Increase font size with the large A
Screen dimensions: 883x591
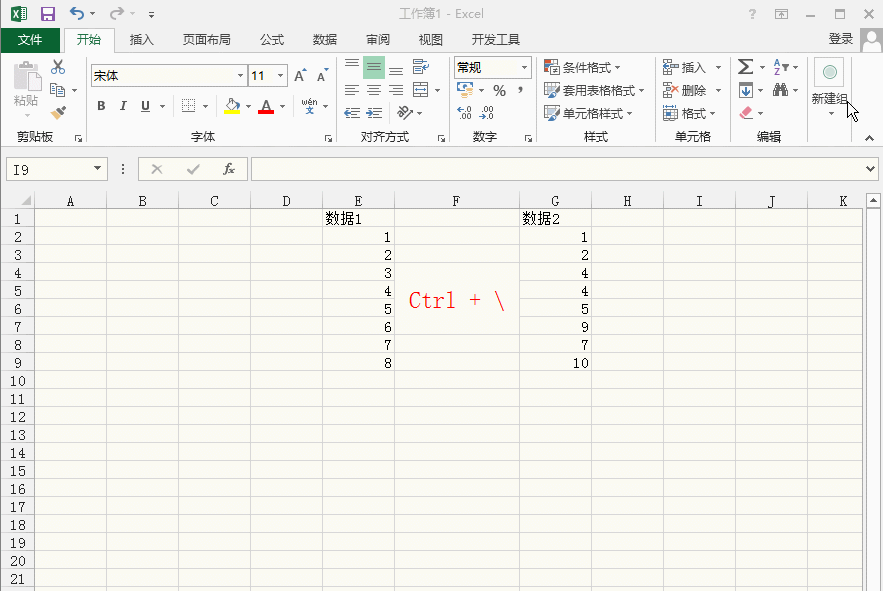pos(300,75)
